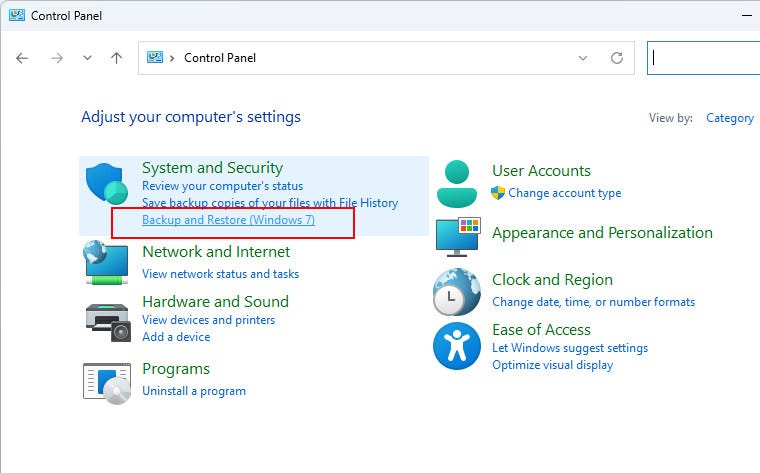760x473 pixels.
Task: Open Backup and Restore (Windows 7)
Action: 228,220
